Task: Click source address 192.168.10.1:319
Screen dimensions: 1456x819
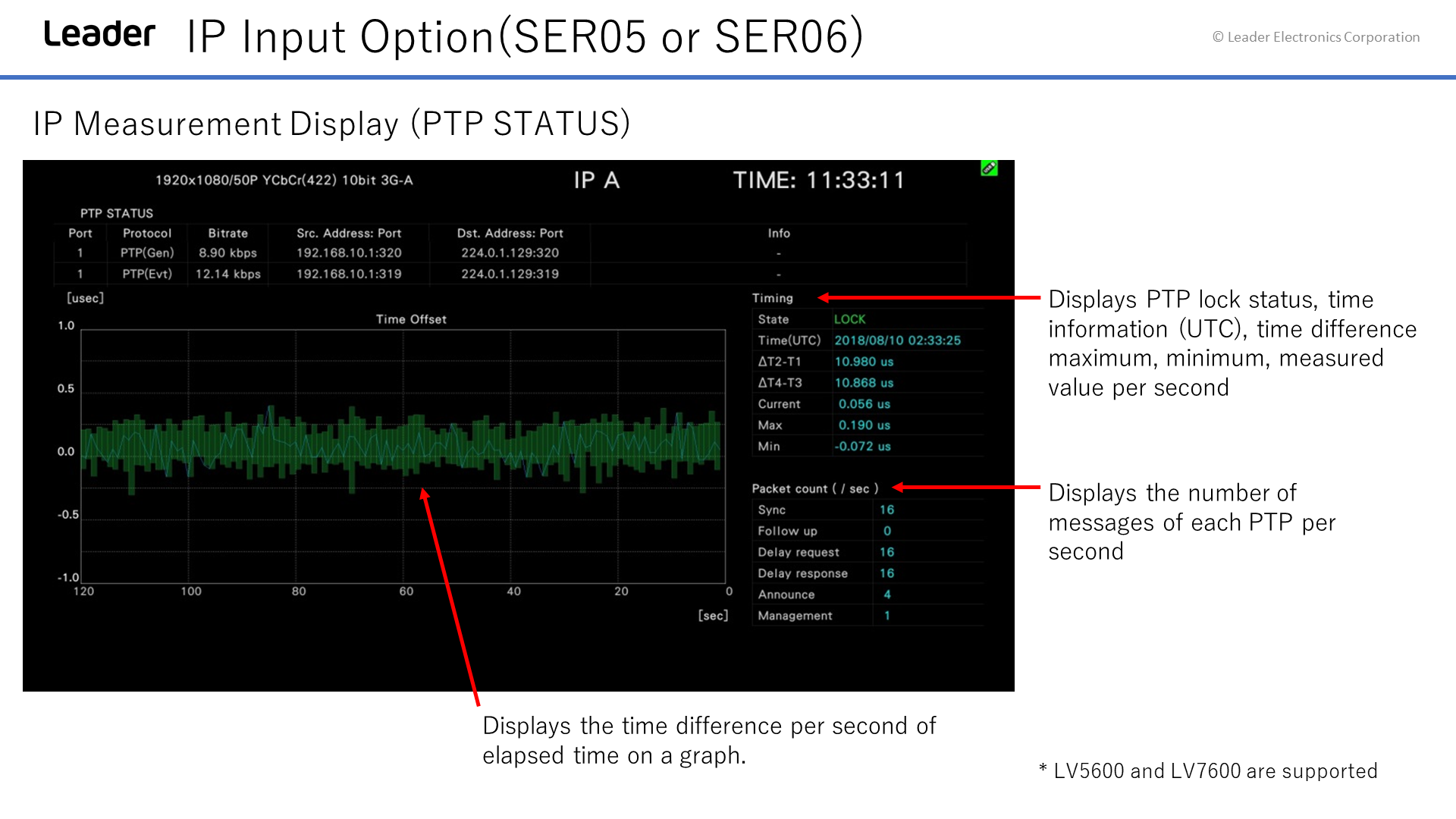Action: click(349, 274)
